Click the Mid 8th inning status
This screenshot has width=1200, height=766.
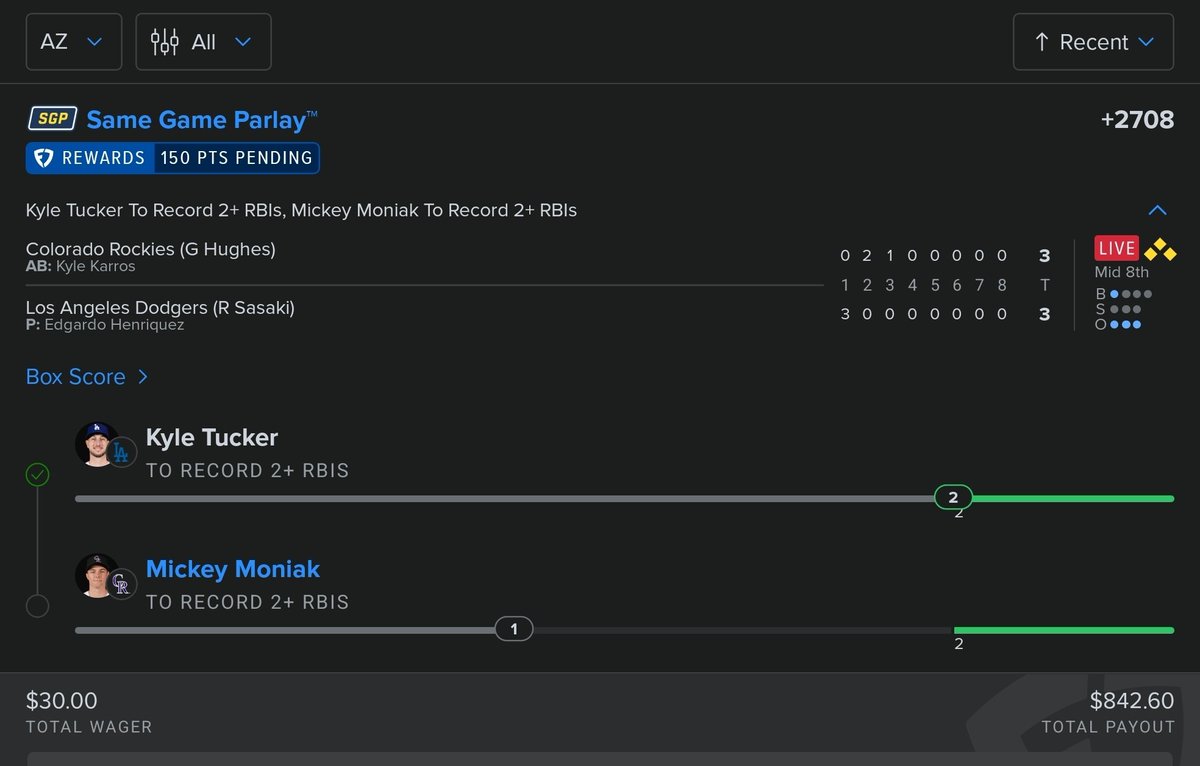[1122, 272]
